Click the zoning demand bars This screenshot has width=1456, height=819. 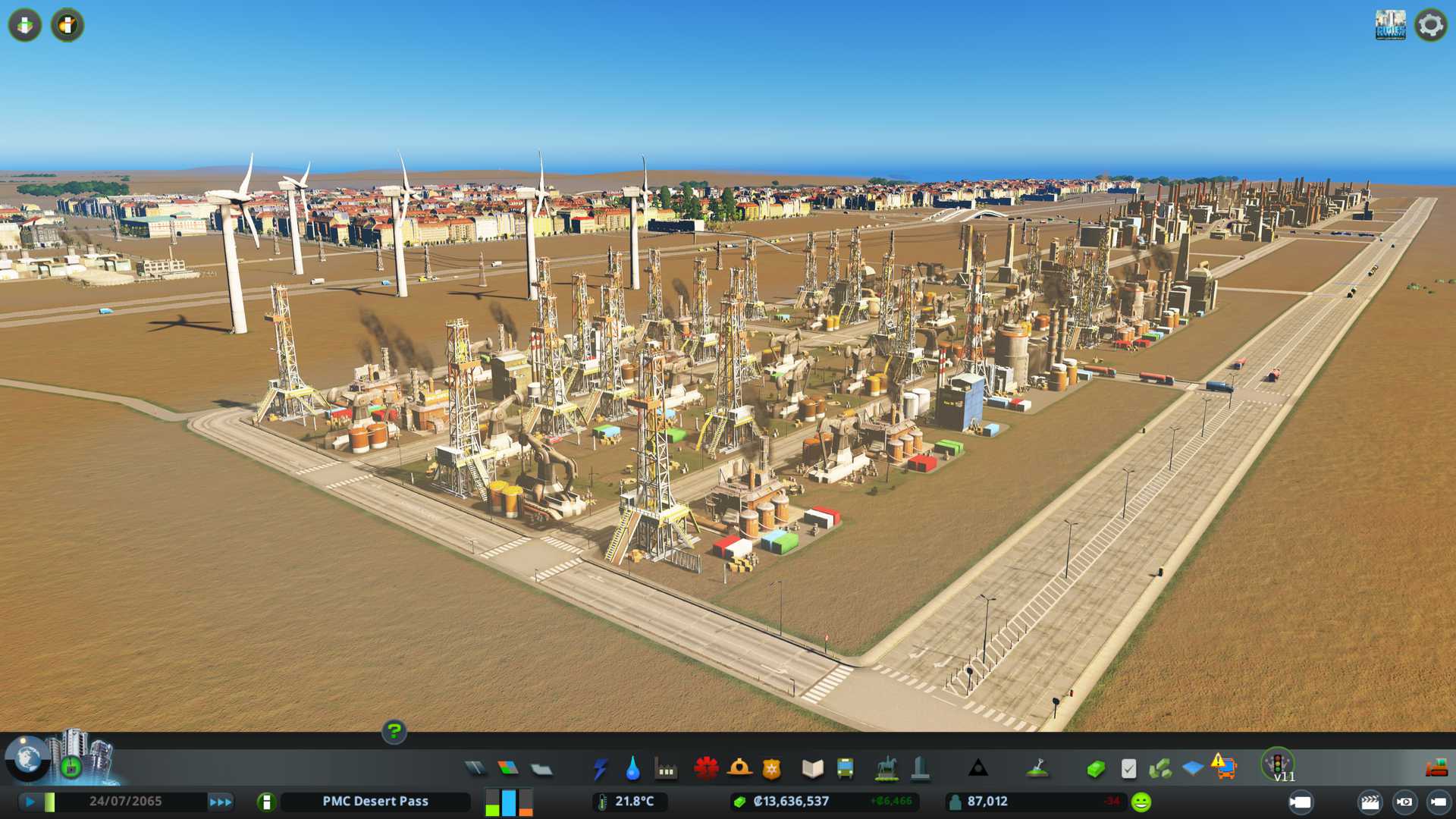(x=509, y=802)
